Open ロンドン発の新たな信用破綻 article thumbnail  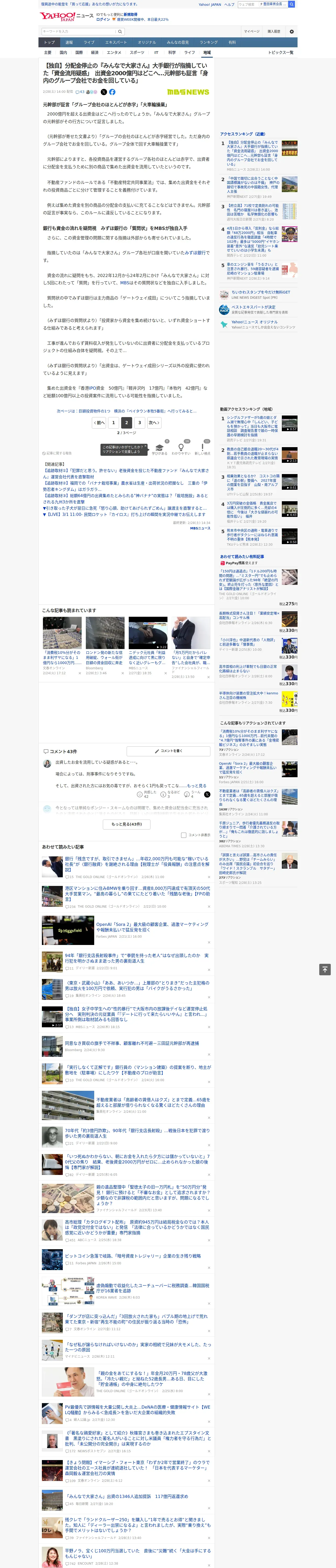pos(105,633)
